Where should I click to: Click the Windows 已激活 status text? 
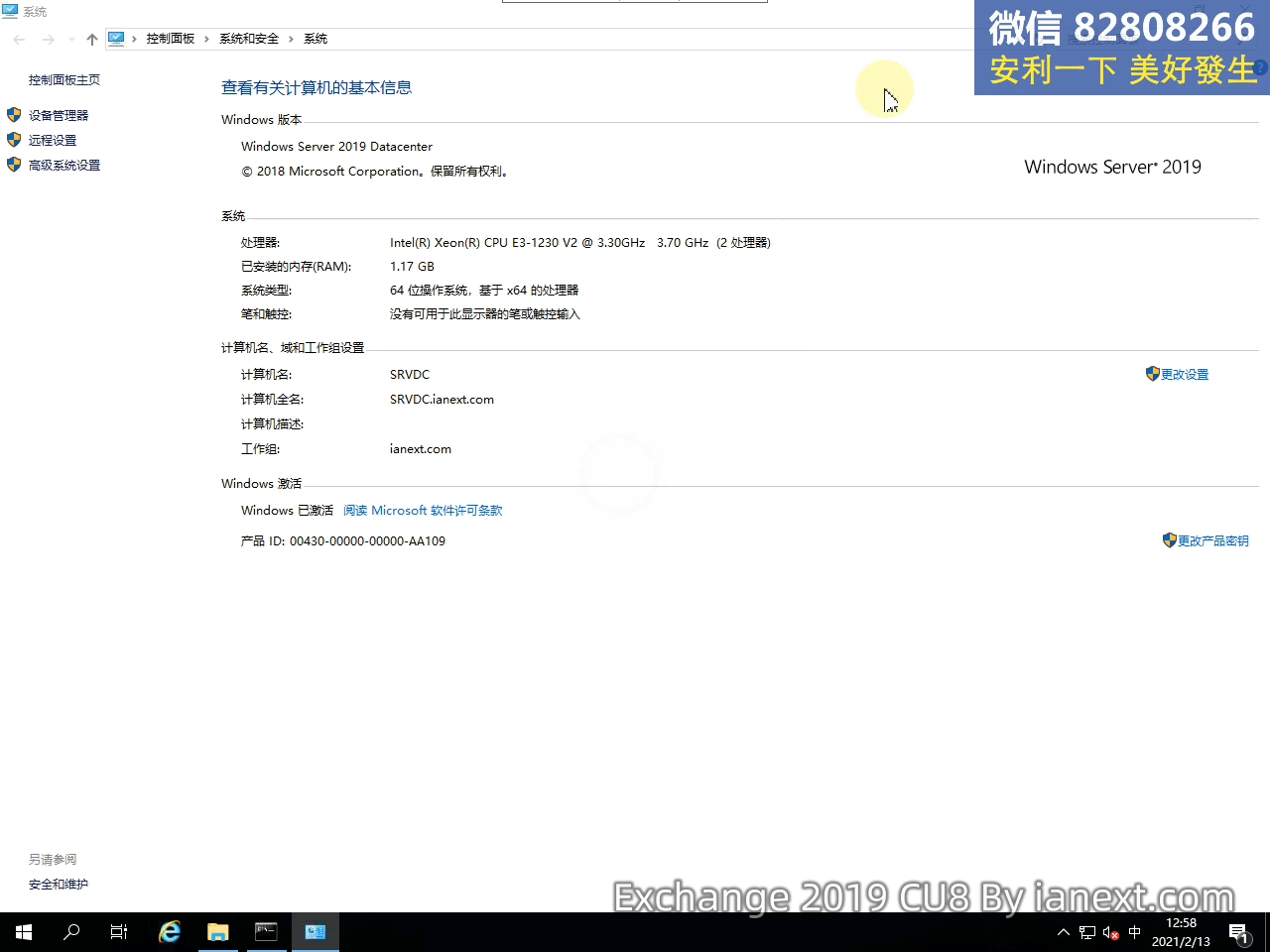(287, 511)
